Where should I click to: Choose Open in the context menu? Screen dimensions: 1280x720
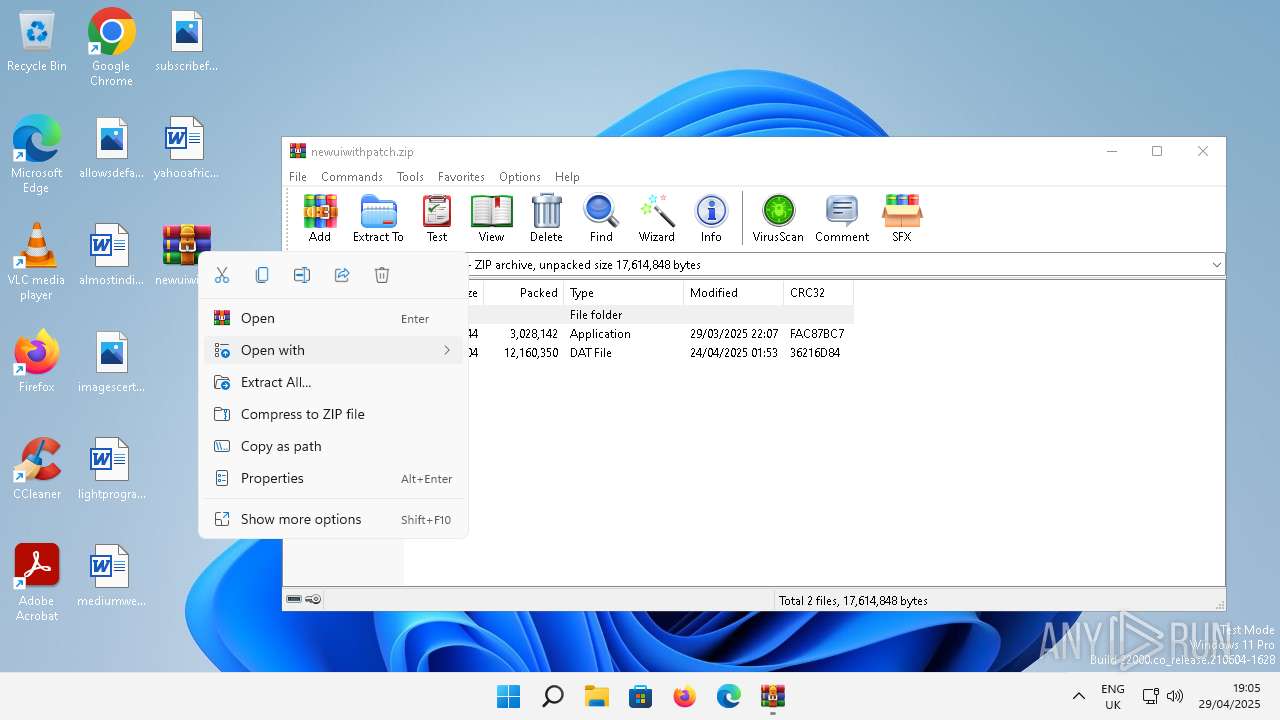(335, 318)
